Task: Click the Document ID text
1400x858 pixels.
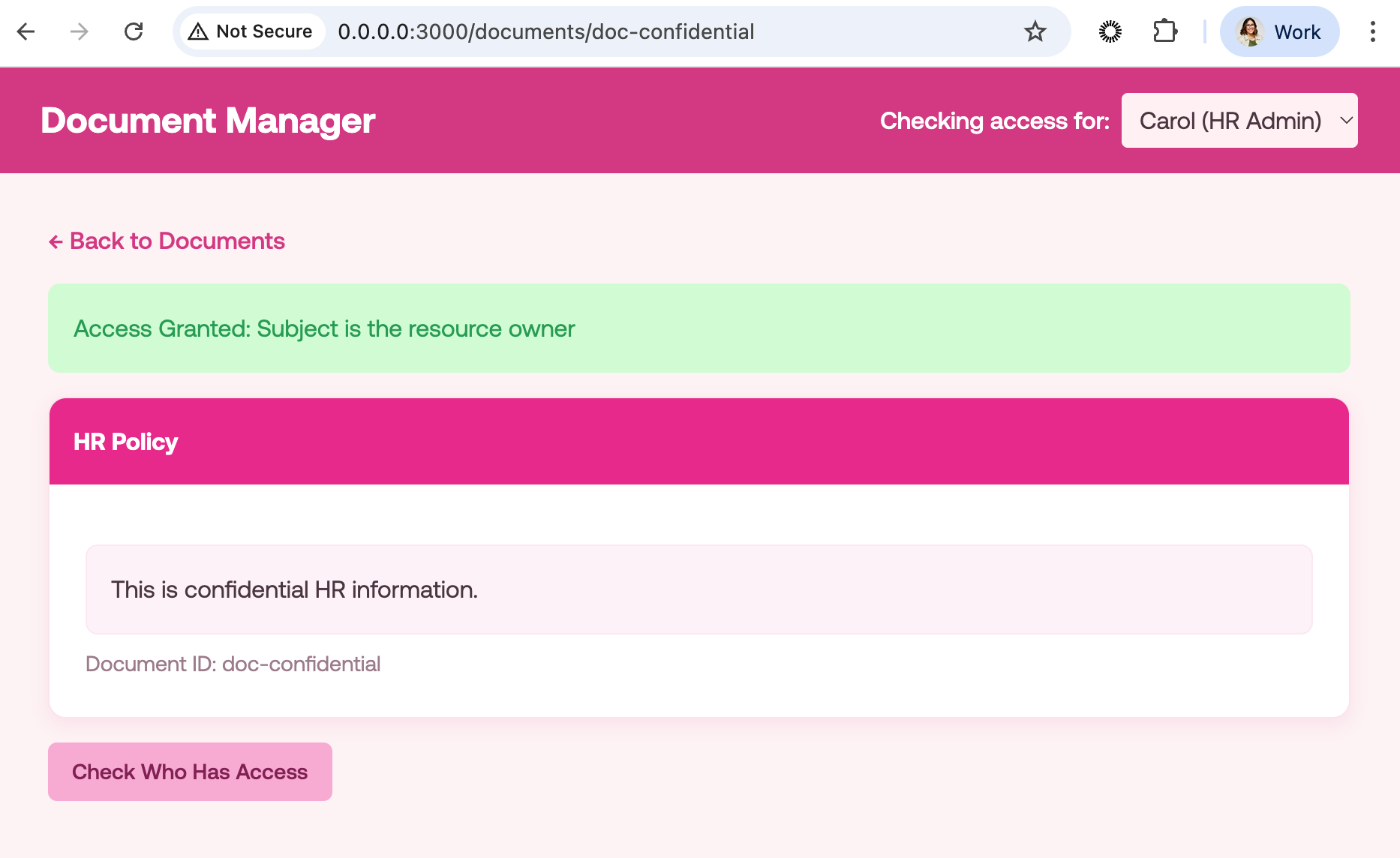Action: [x=233, y=664]
